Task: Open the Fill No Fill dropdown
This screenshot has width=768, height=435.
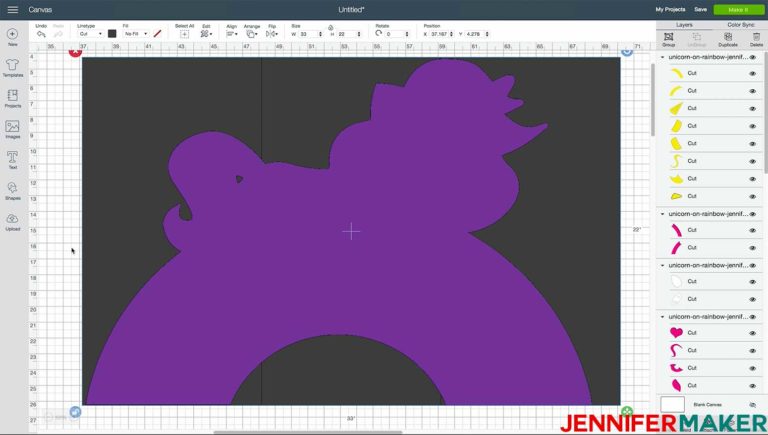Action: 135,34
